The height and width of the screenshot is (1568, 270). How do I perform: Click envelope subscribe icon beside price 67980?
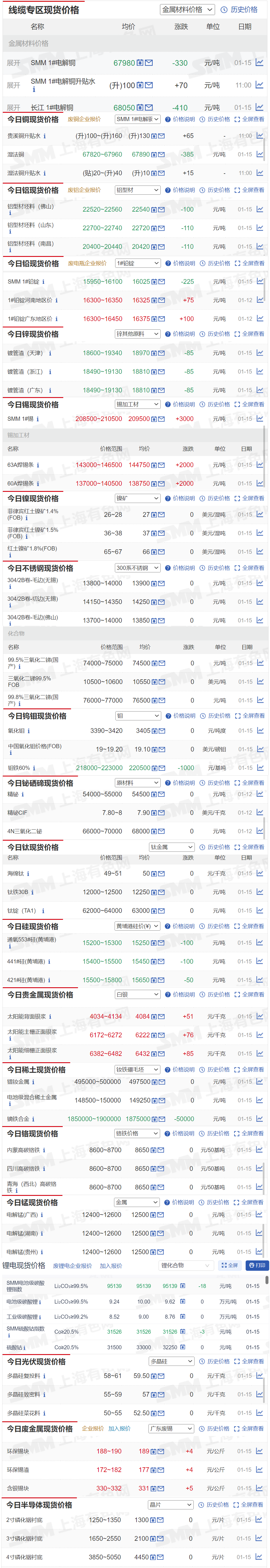coord(149,63)
